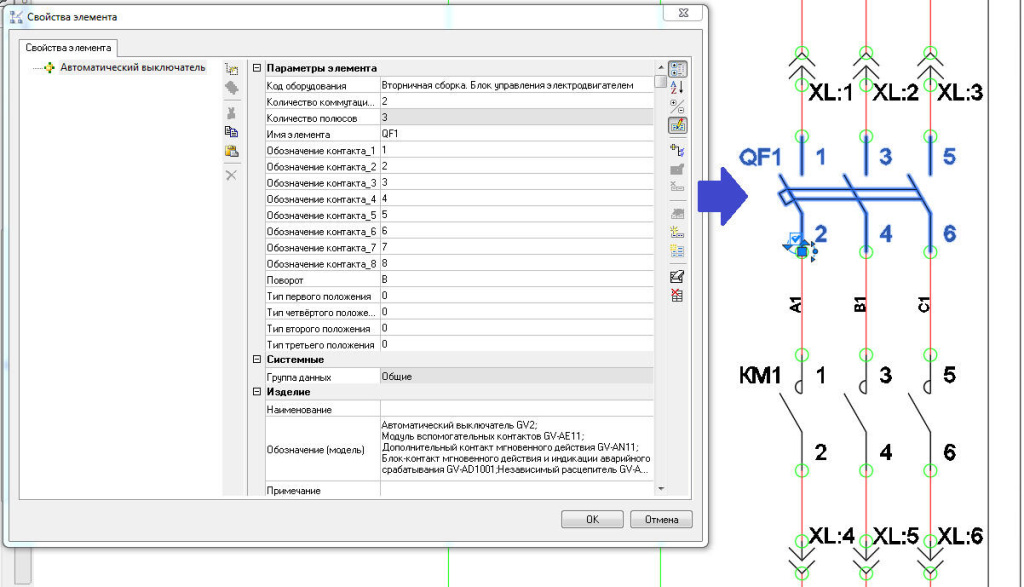Toggle the highlighted pencil edit-mode icon
Image resolution: width=1024 pixels, height=587 pixels.
[x=677, y=126]
